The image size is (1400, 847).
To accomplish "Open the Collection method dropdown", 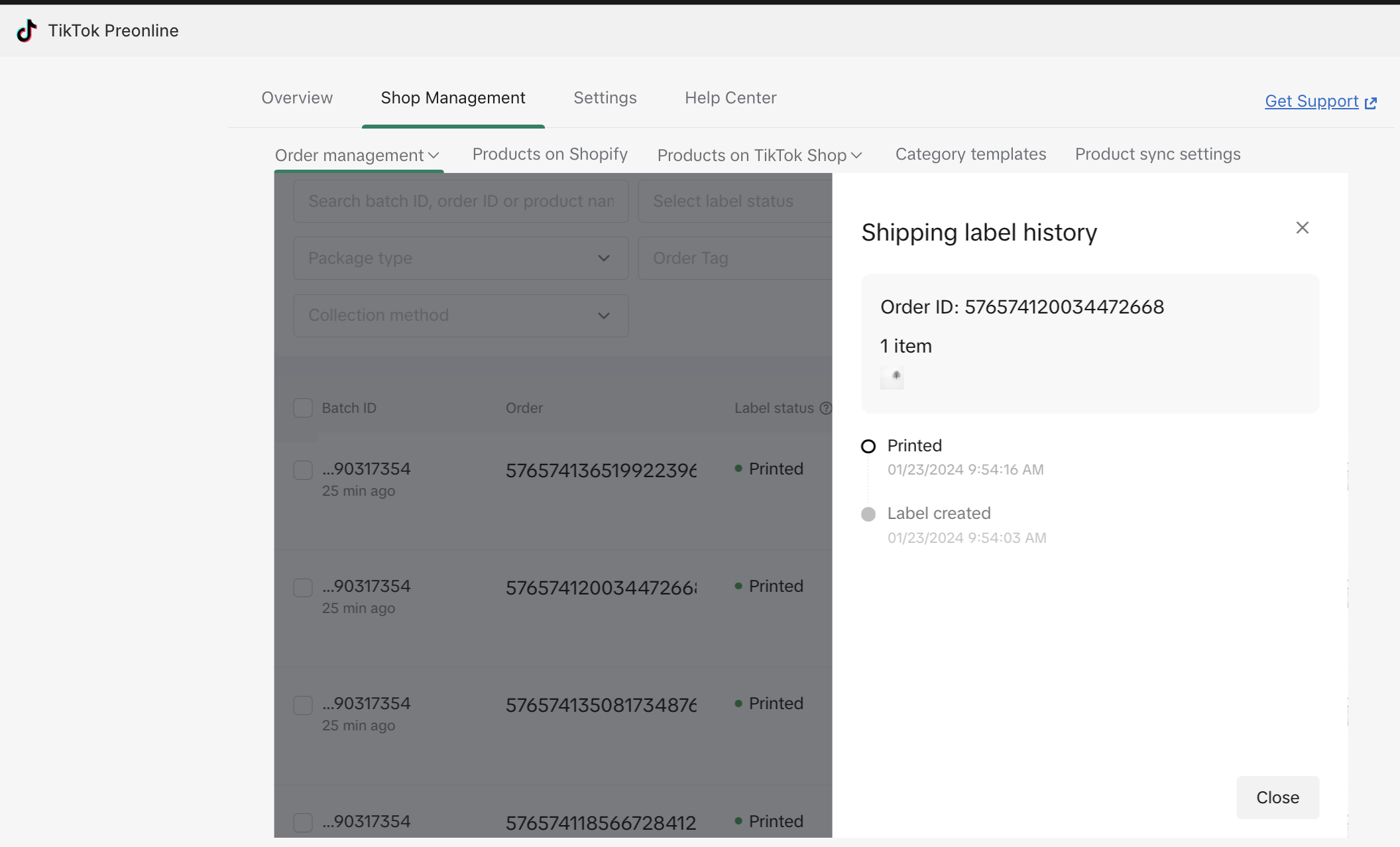I will 603,315.
